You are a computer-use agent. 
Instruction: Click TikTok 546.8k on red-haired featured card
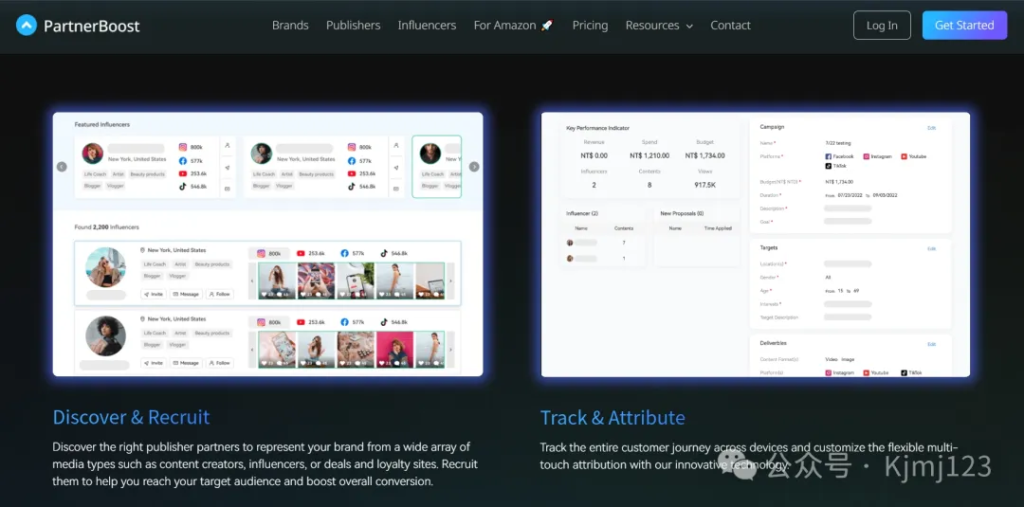coord(193,186)
